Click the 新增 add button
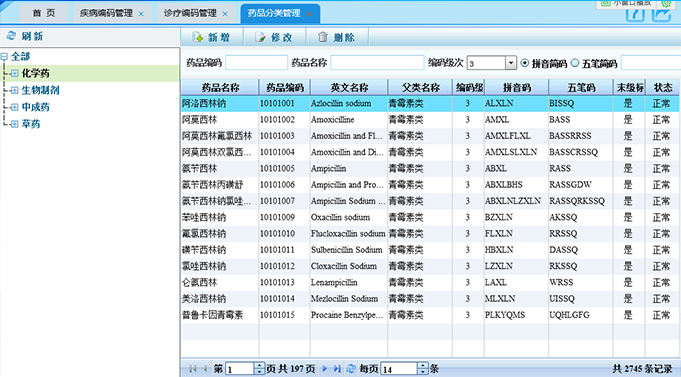Viewport: 681px width, 377px height. 212,37
